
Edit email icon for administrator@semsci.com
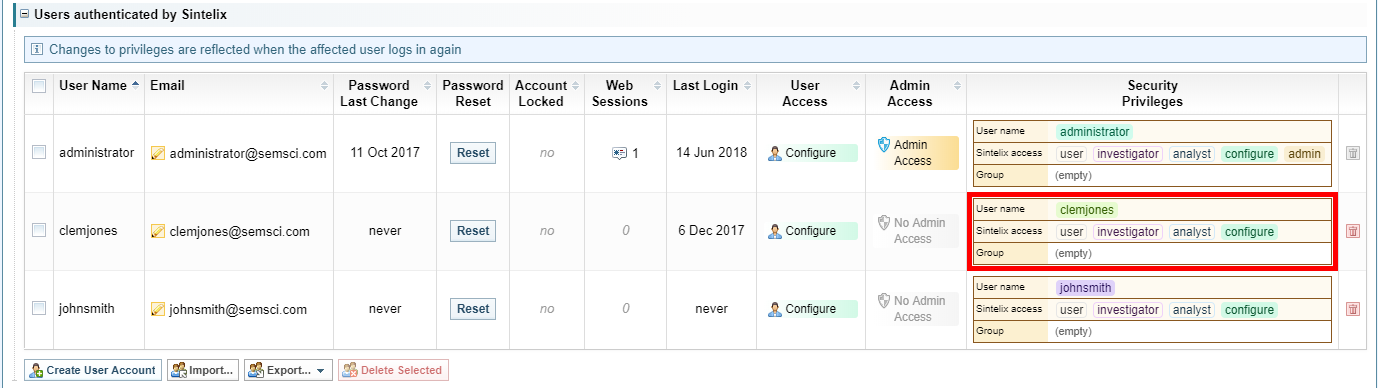click(157, 153)
